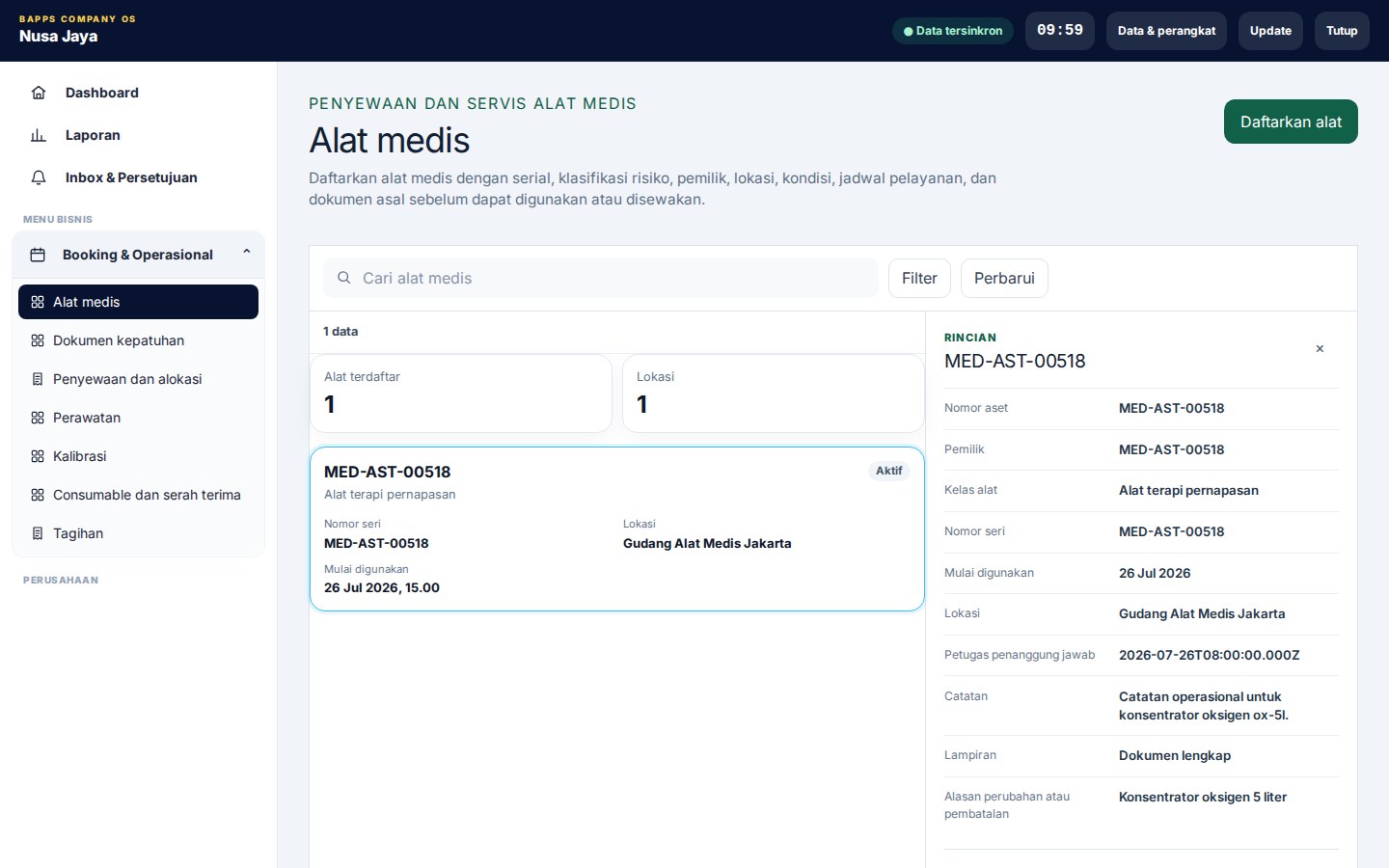Image resolution: width=1389 pixels, height=868 pixels.
Task: Close the MED-AST-00518 details panel
Action: (x=1320, y=349)
